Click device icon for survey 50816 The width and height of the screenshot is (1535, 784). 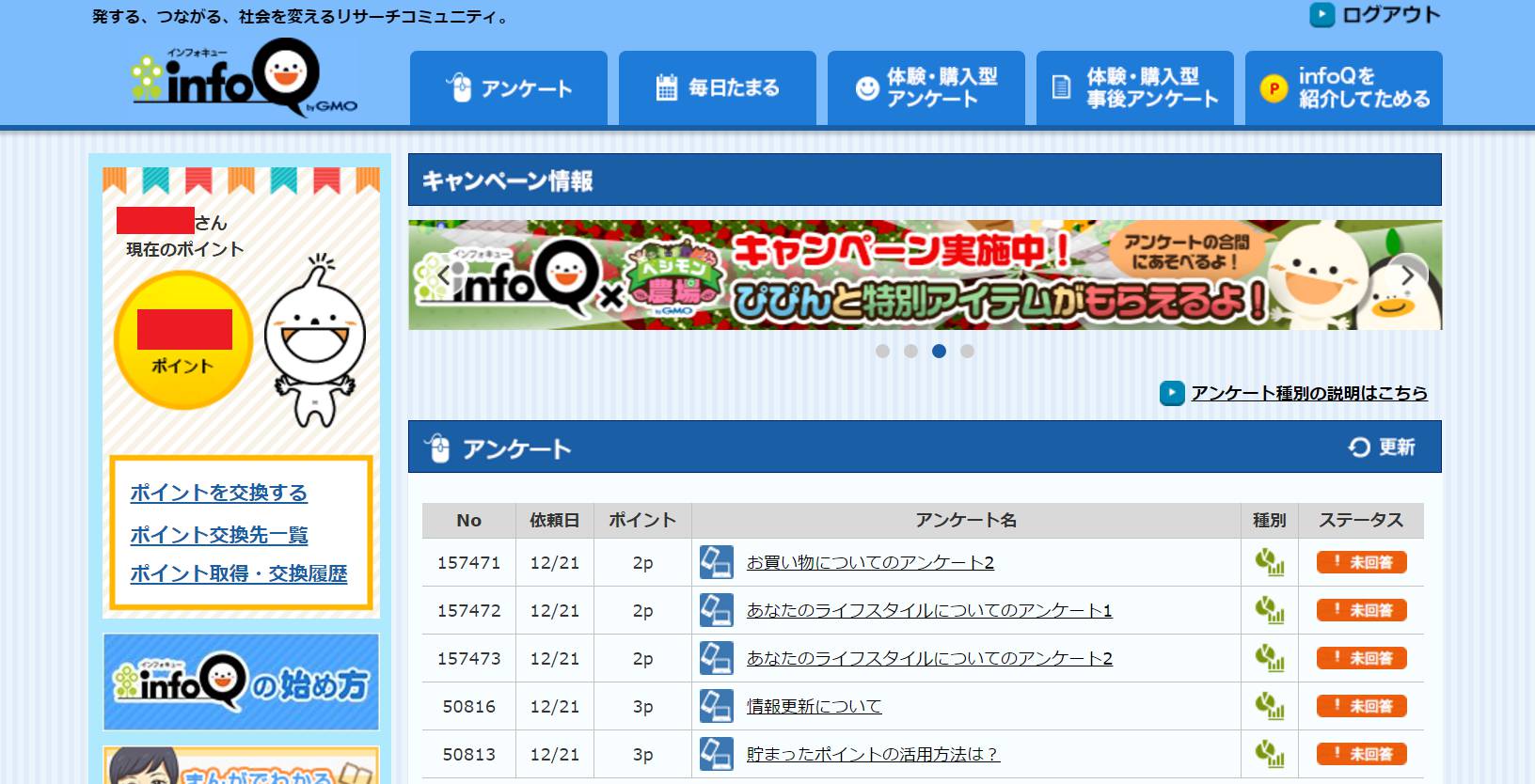point(717,706)
